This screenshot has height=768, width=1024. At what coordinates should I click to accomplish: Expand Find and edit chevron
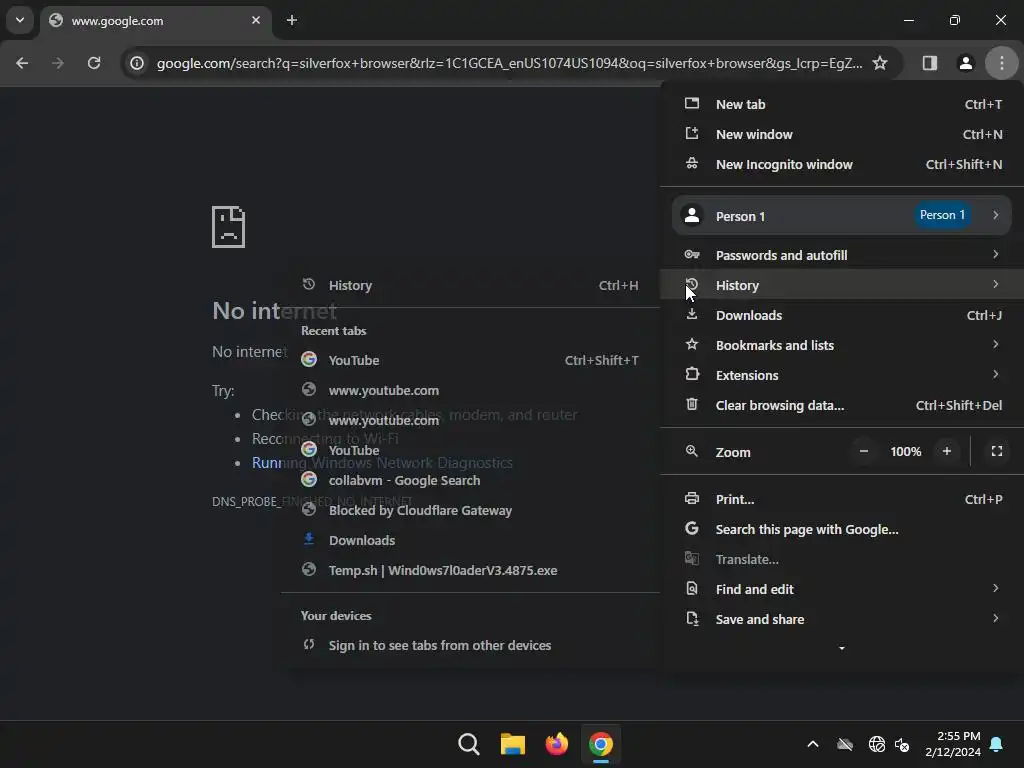point(995,588)
